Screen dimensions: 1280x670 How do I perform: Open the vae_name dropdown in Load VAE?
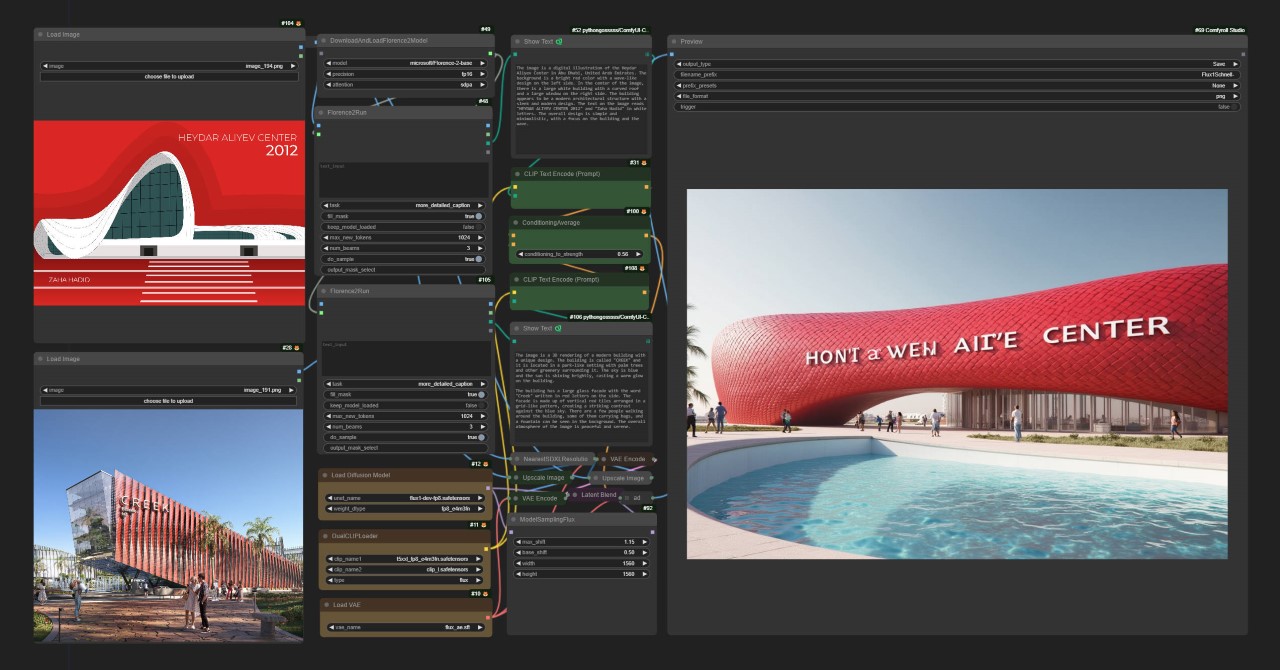pos(404,627)
